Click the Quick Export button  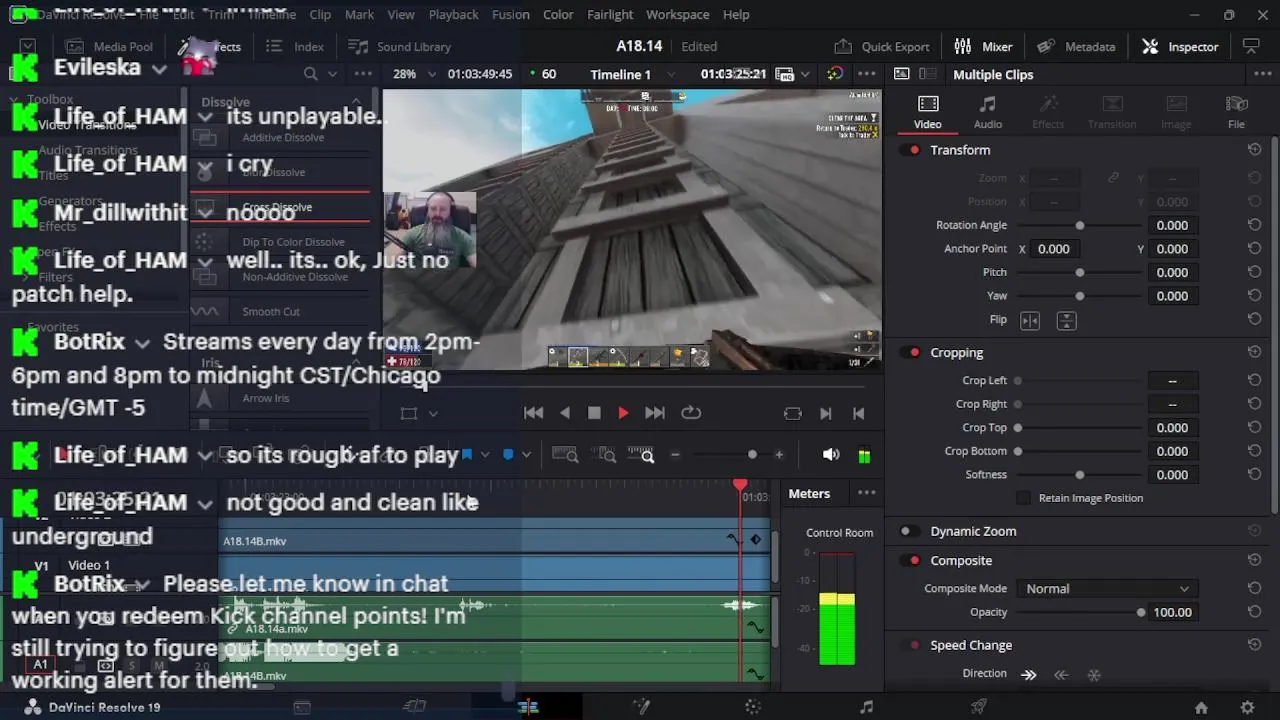(x=882, y=47)
